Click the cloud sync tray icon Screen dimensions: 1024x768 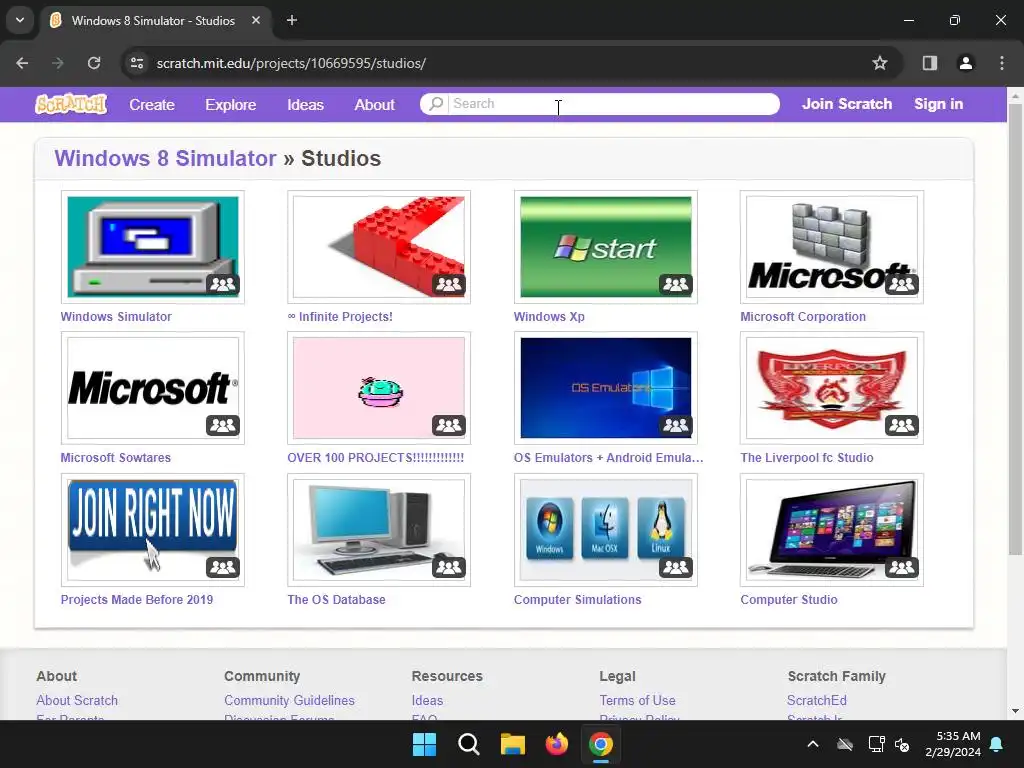pyautogui.click(x=845, y=744)
